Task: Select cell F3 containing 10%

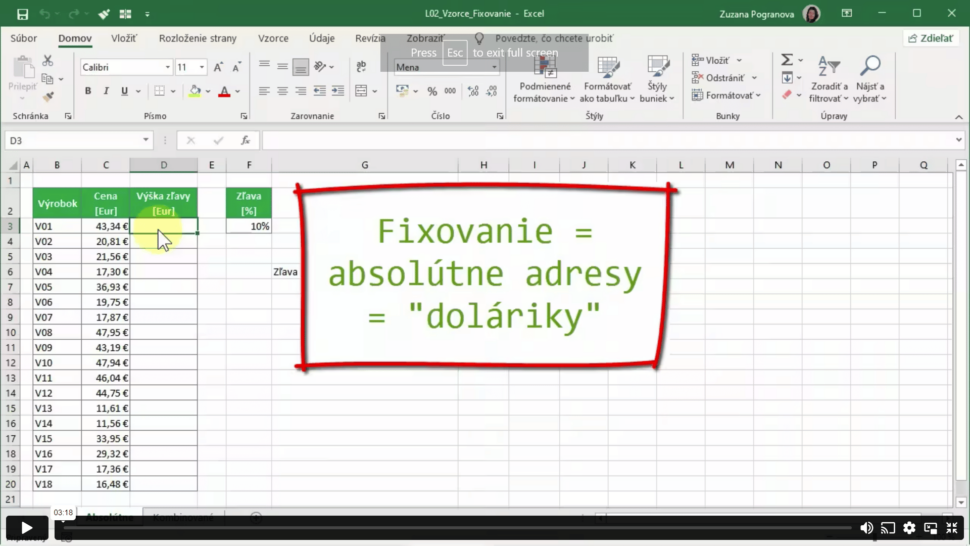Action: [x=249, y=227]
